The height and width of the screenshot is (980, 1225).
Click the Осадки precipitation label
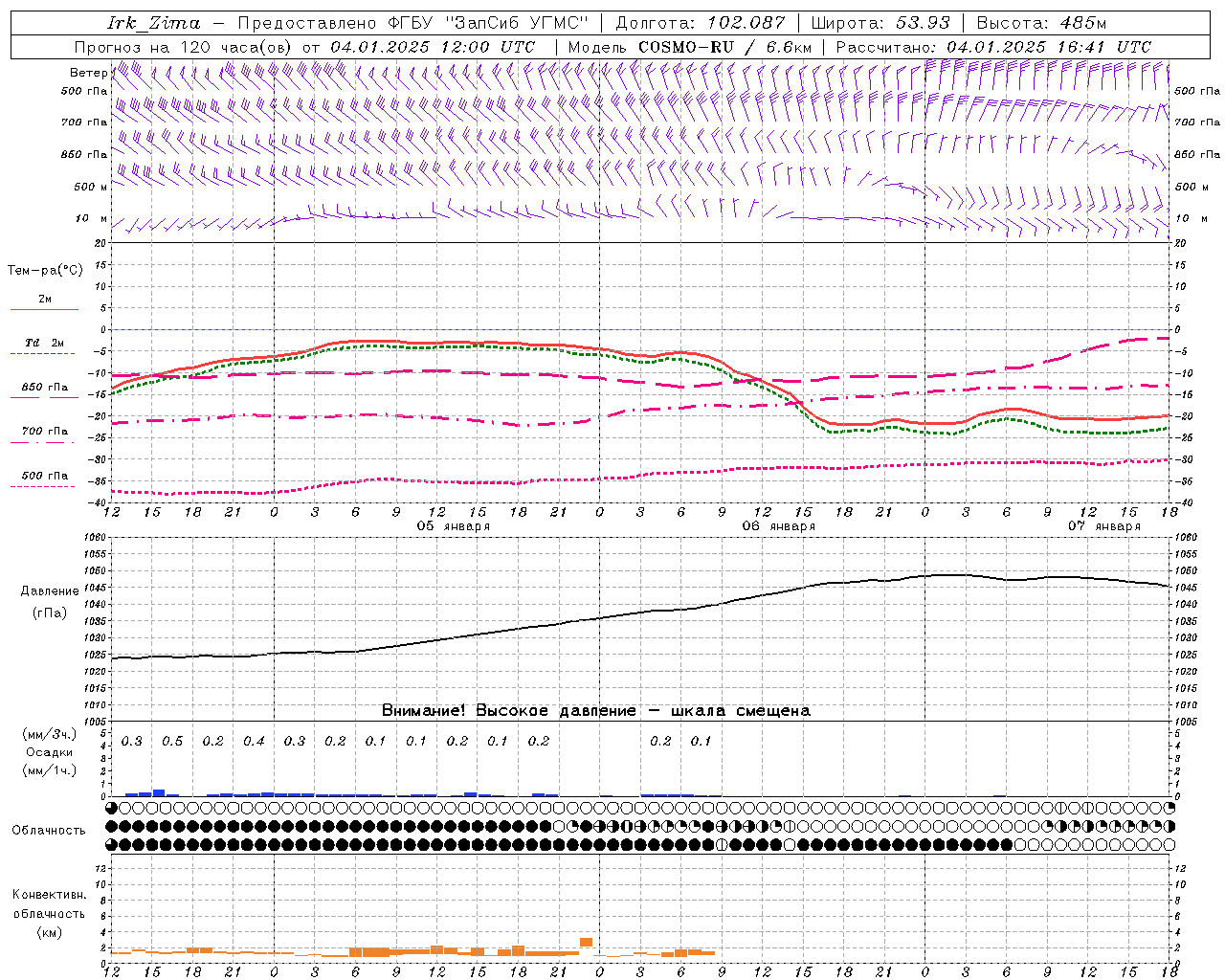tap(50, 752)
